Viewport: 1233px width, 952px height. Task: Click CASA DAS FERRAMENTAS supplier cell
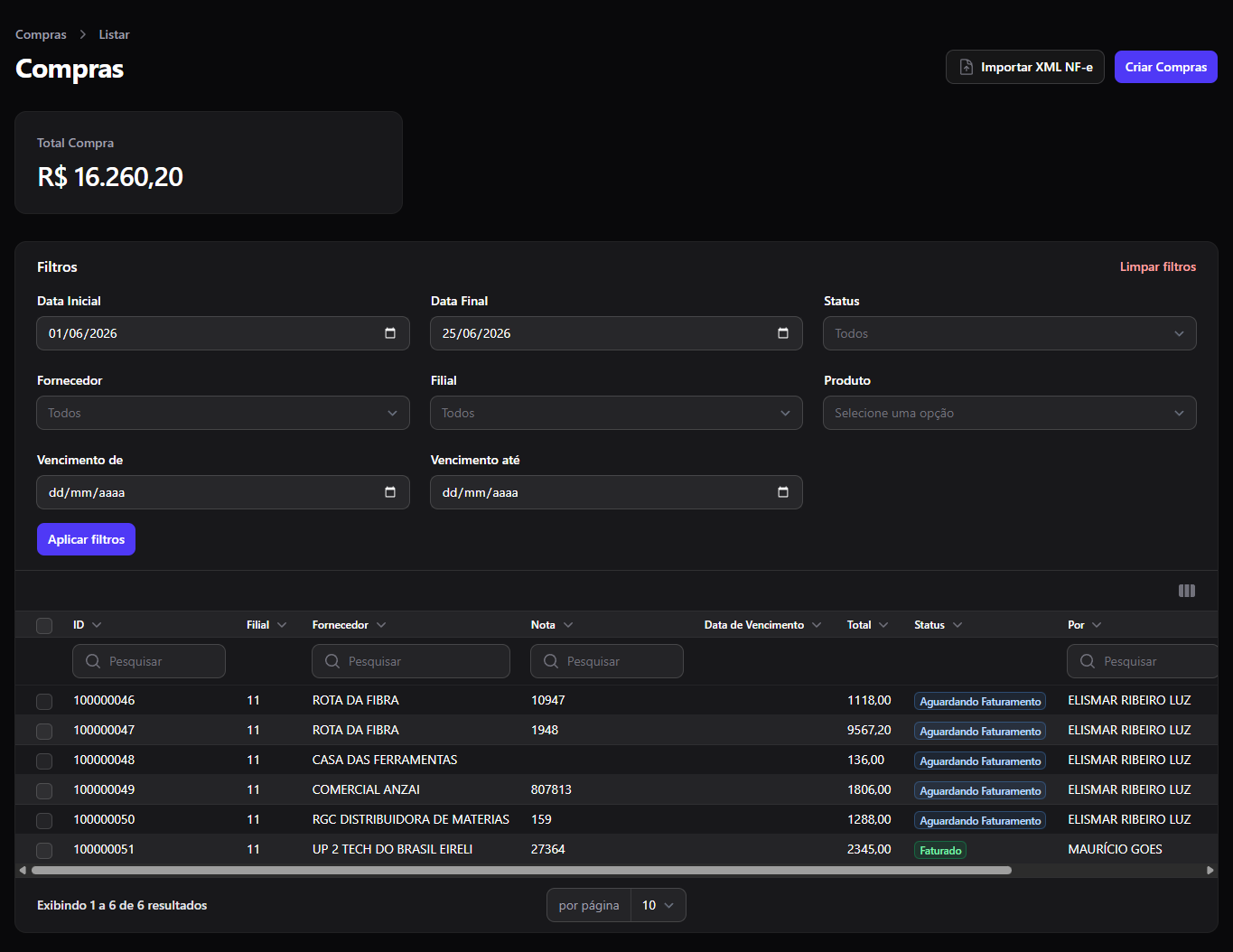[385, 760]
